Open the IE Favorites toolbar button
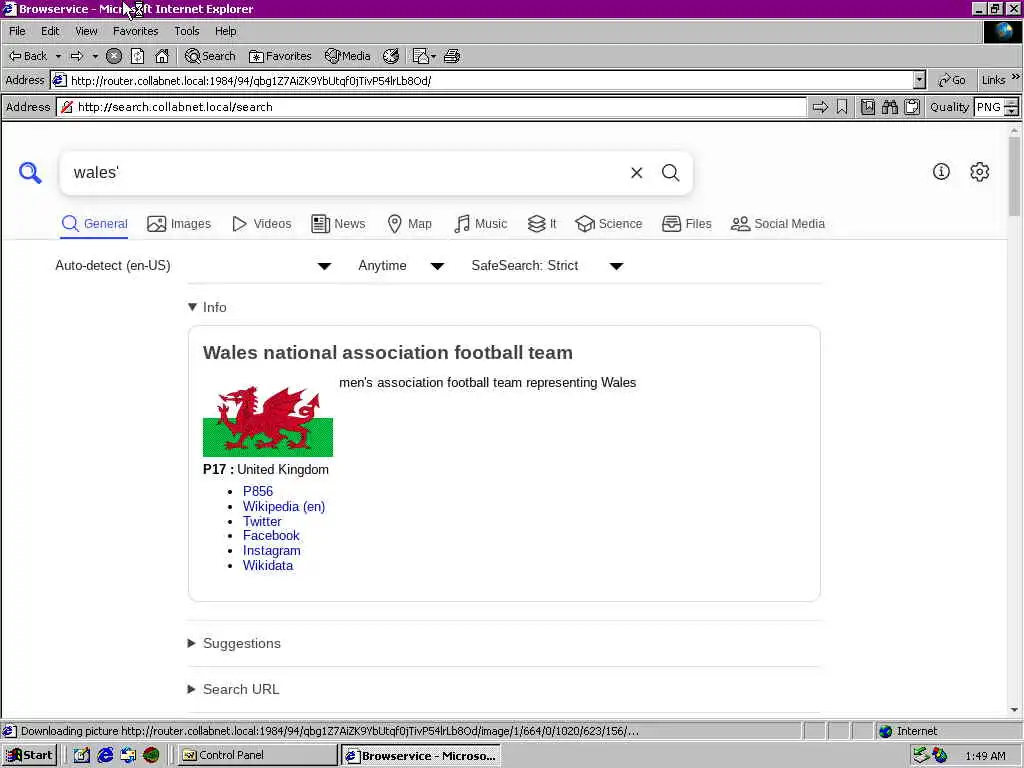Viewport: 1024px width, 768px height. (280, 56)
